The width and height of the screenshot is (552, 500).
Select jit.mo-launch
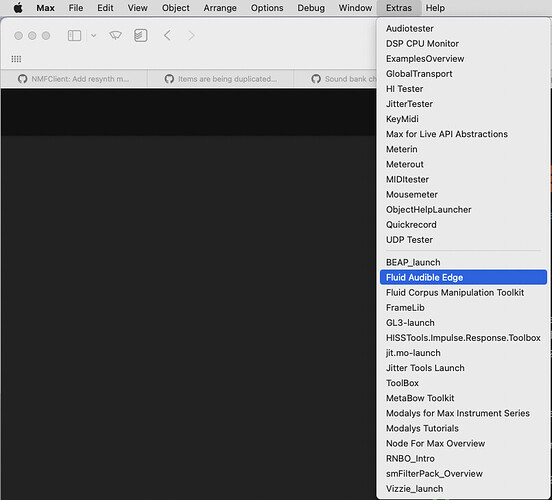(x=463, y=353)
